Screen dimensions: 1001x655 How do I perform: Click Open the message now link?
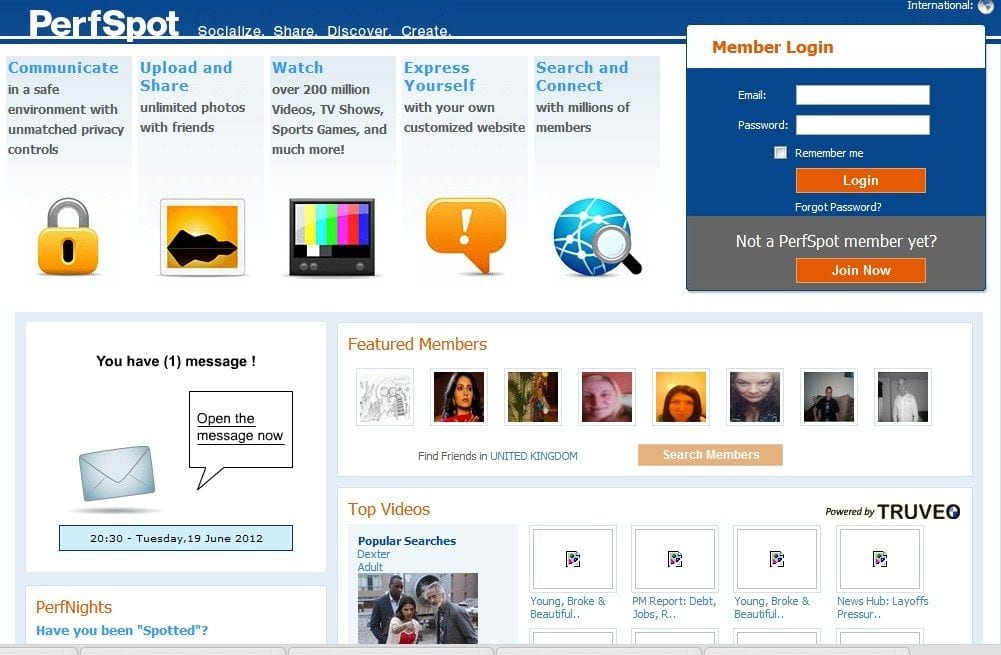240,427
